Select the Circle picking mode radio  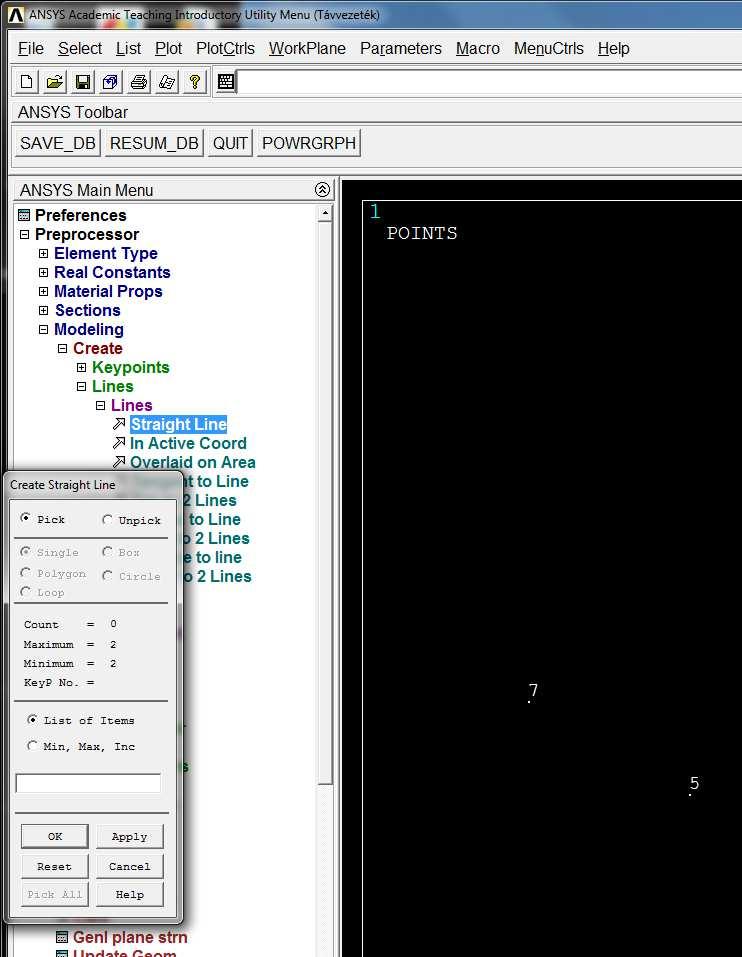click(107, 576)
